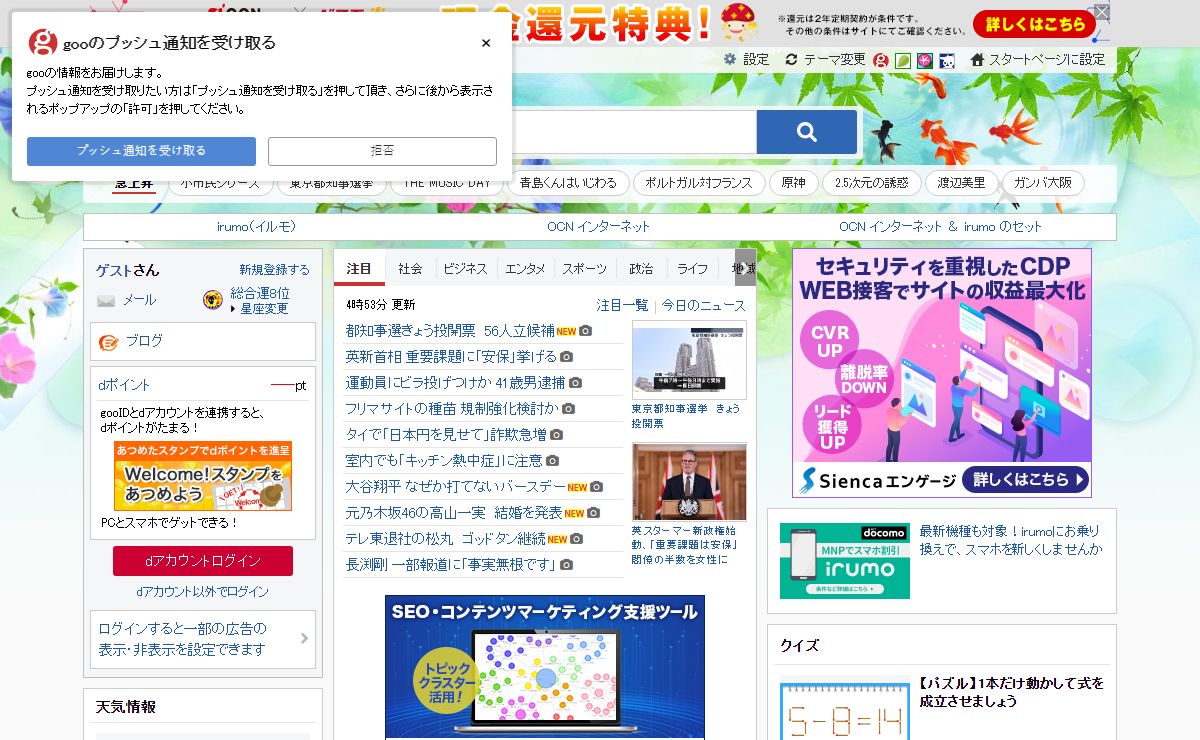Select the pink flower theme icon
1200x740 pixels.
click(x=925, y=60)
